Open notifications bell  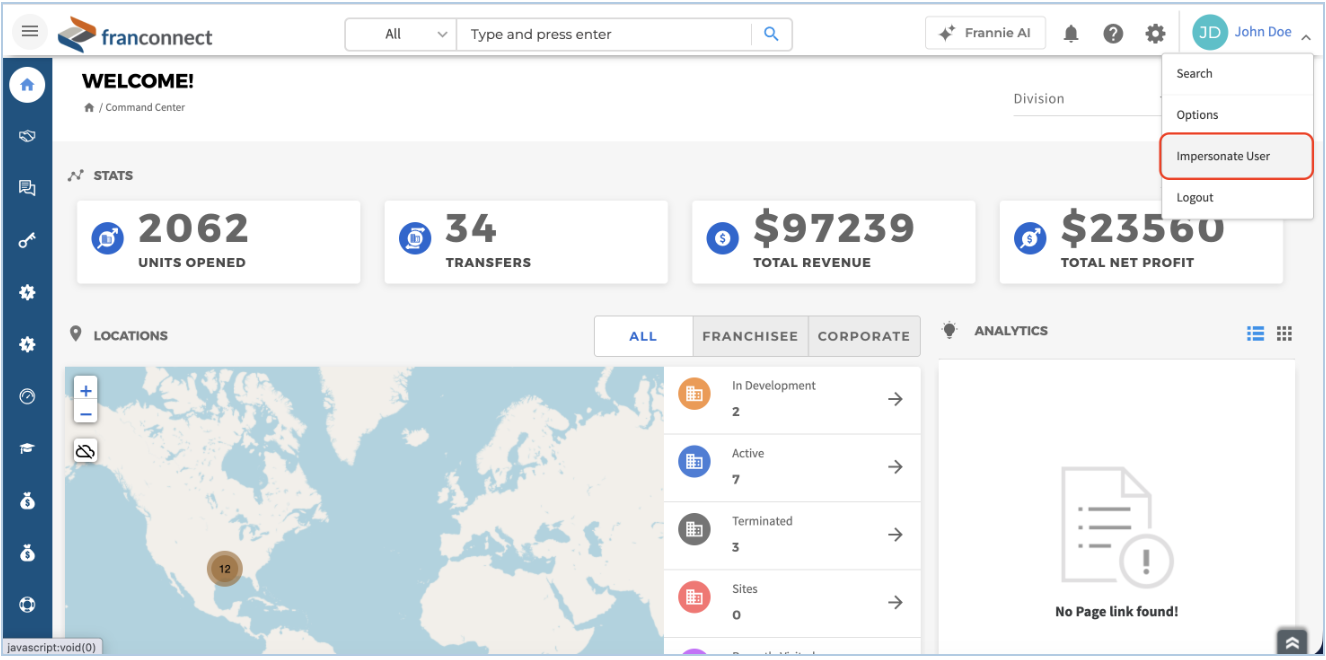coord(1071,34)
